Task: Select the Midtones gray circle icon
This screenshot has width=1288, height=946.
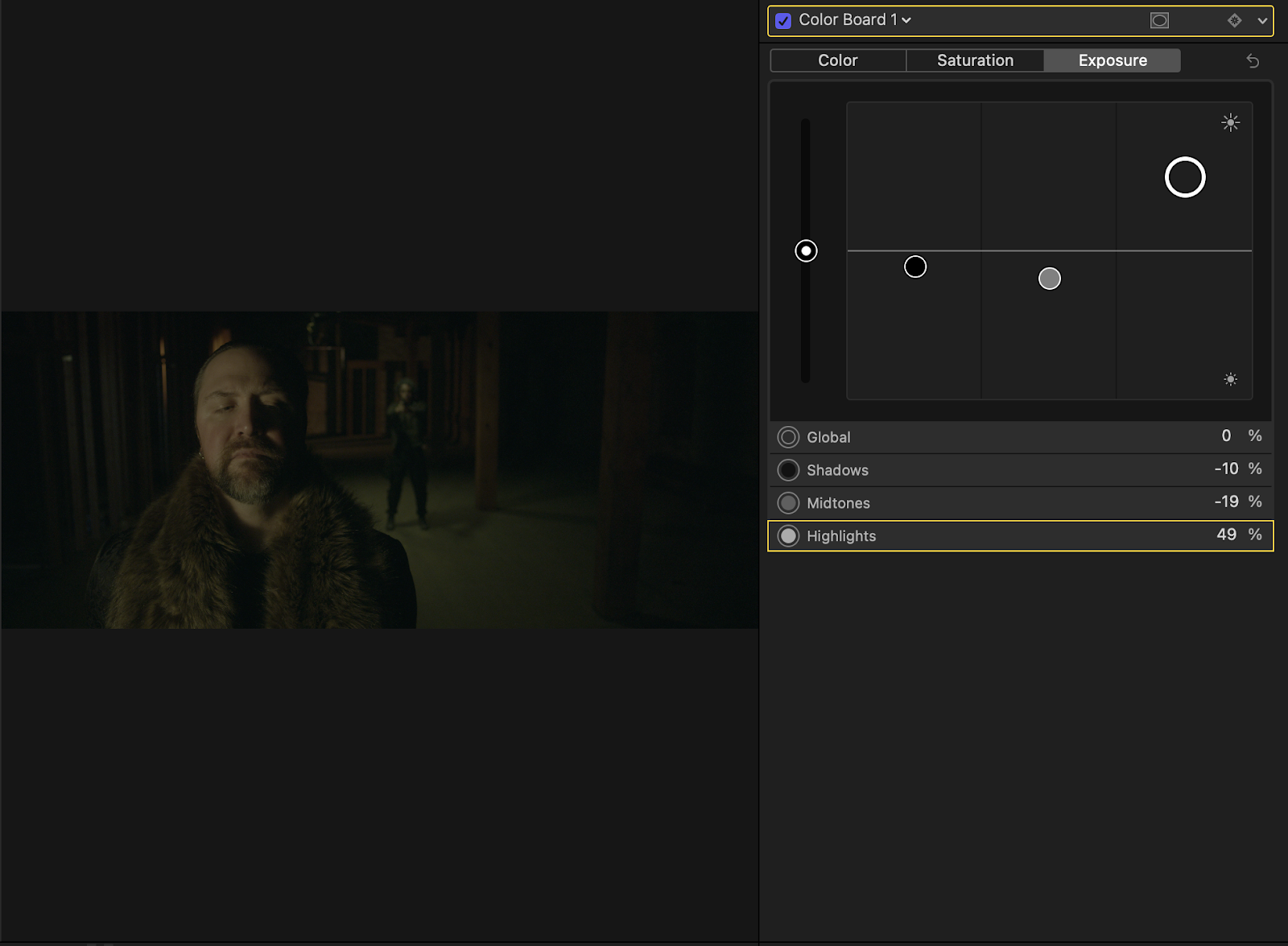Action: 788,503
